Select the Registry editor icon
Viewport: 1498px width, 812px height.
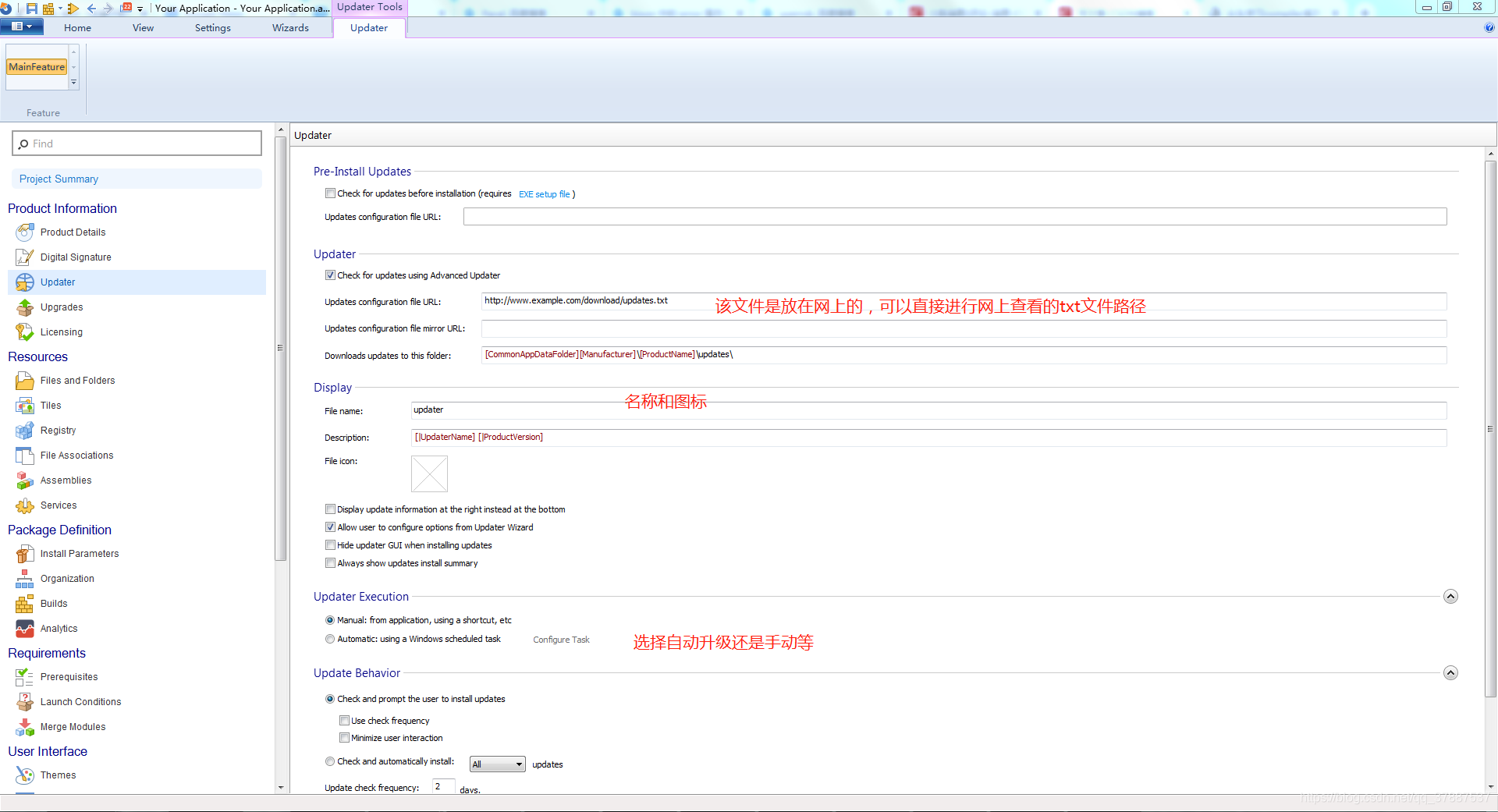24,430
